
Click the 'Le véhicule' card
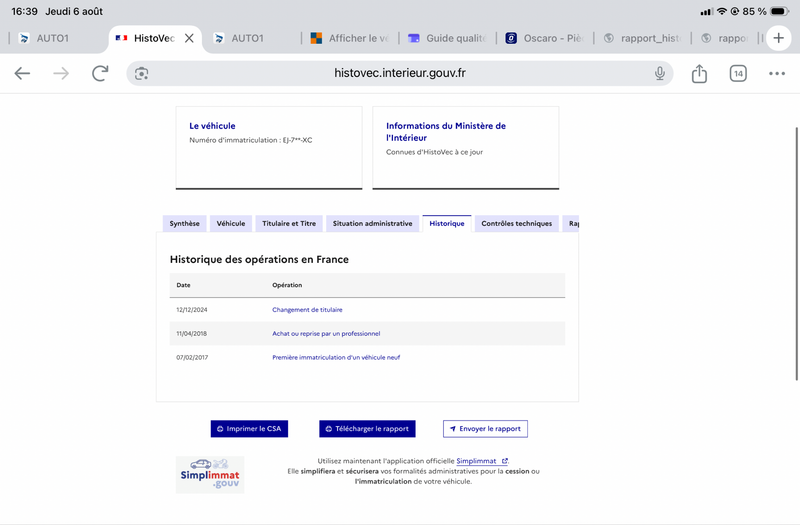[269, 147]
